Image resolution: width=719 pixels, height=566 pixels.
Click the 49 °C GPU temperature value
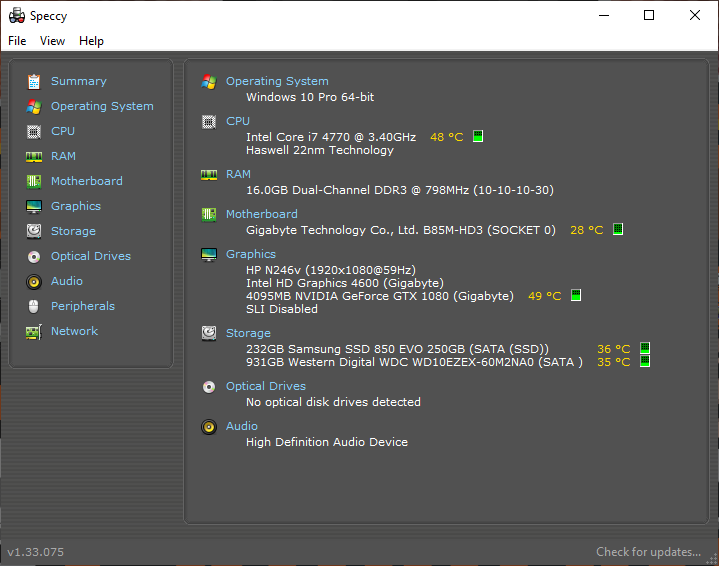coord(545,296)
